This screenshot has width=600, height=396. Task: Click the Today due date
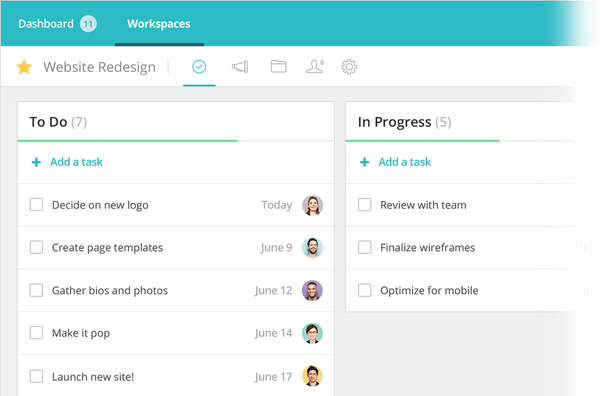(x=277, y=205)
